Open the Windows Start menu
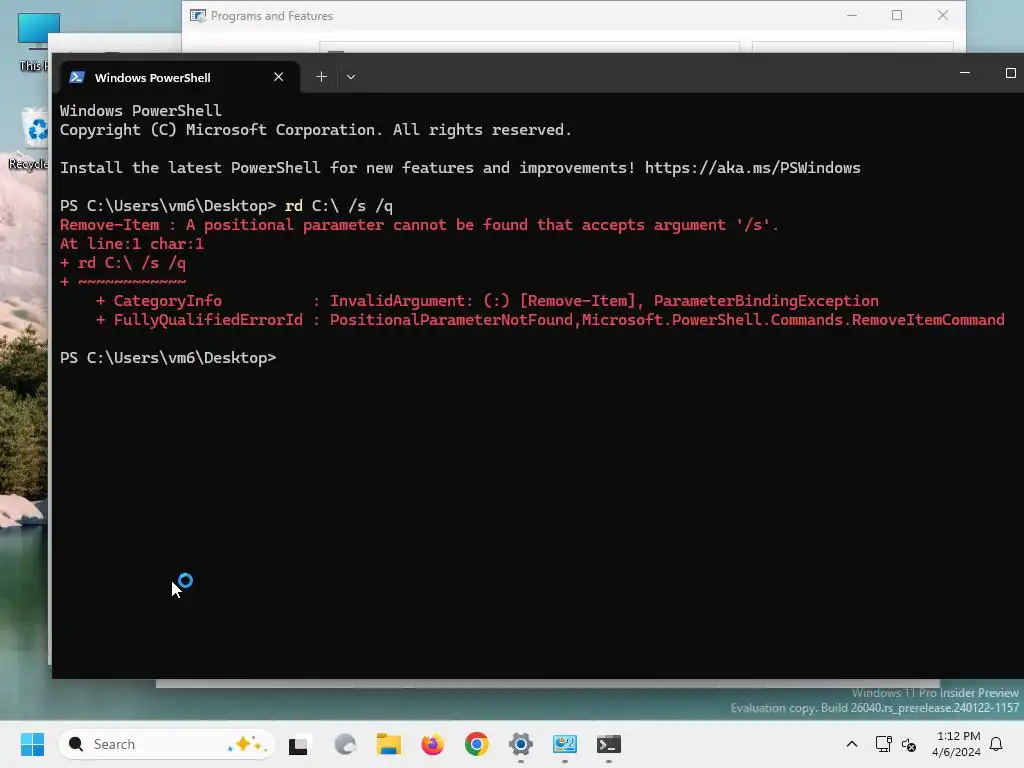 pyautogui.click(x=32, y=744)
